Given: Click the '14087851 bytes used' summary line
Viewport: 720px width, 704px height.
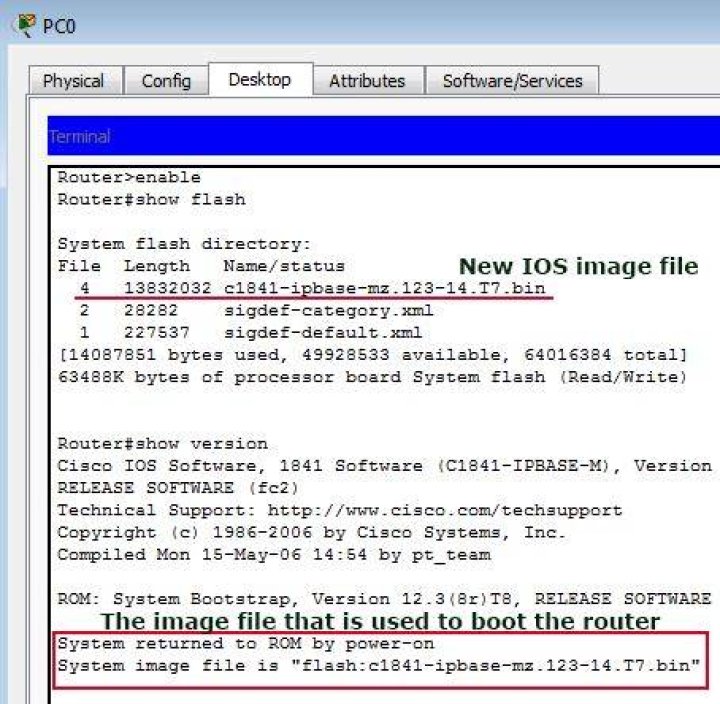Looking at the screenshot, I should point(373,355).
